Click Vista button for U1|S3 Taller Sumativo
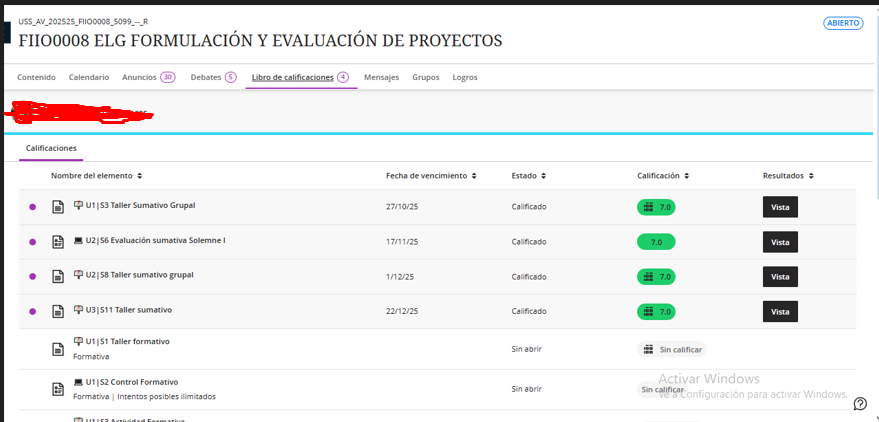Image resolution: width=879 pixels, height=422 pixels. click(780, 207)
